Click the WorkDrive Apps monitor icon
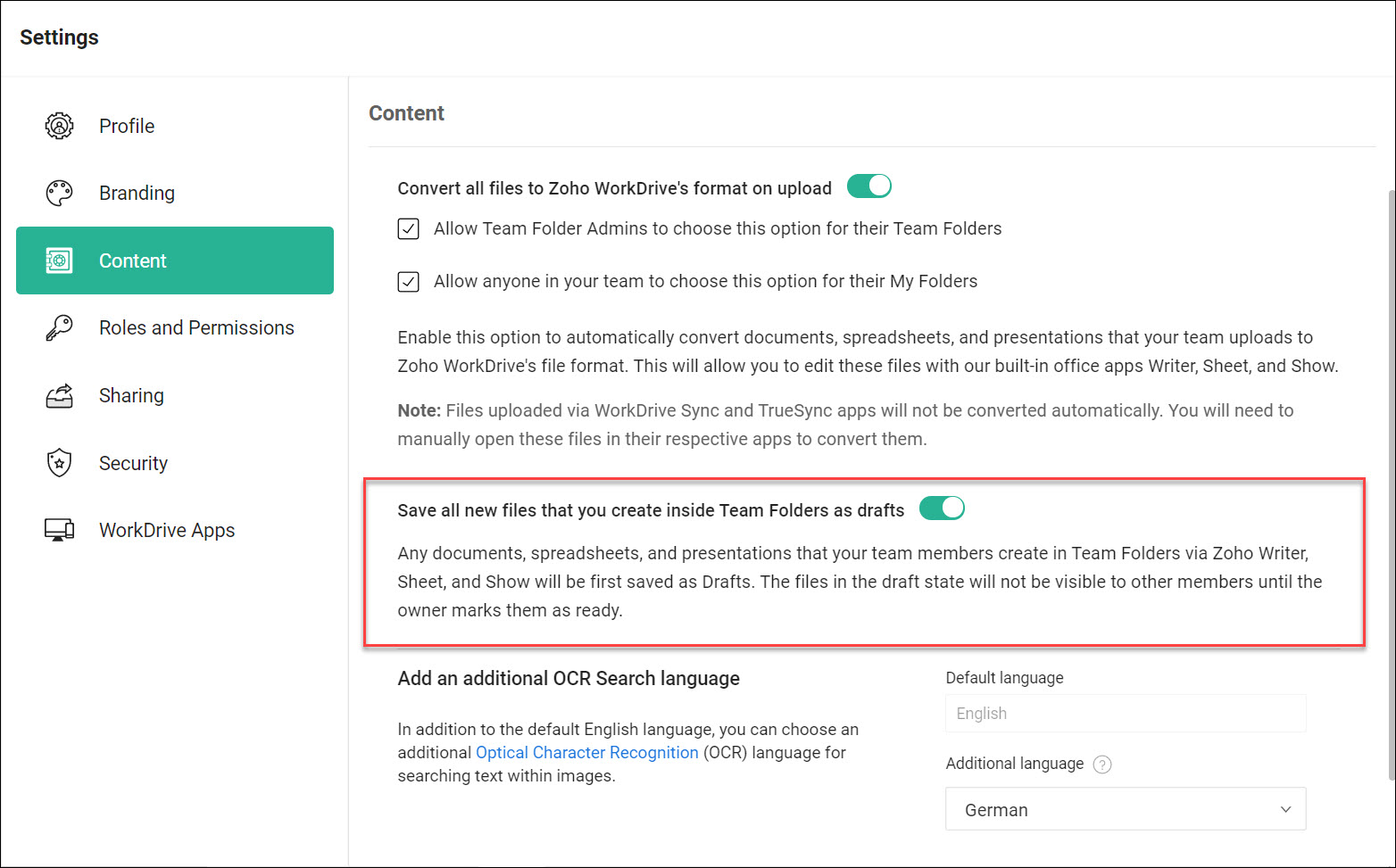Viewport: 1396px width, 868px height. [59, 530]
